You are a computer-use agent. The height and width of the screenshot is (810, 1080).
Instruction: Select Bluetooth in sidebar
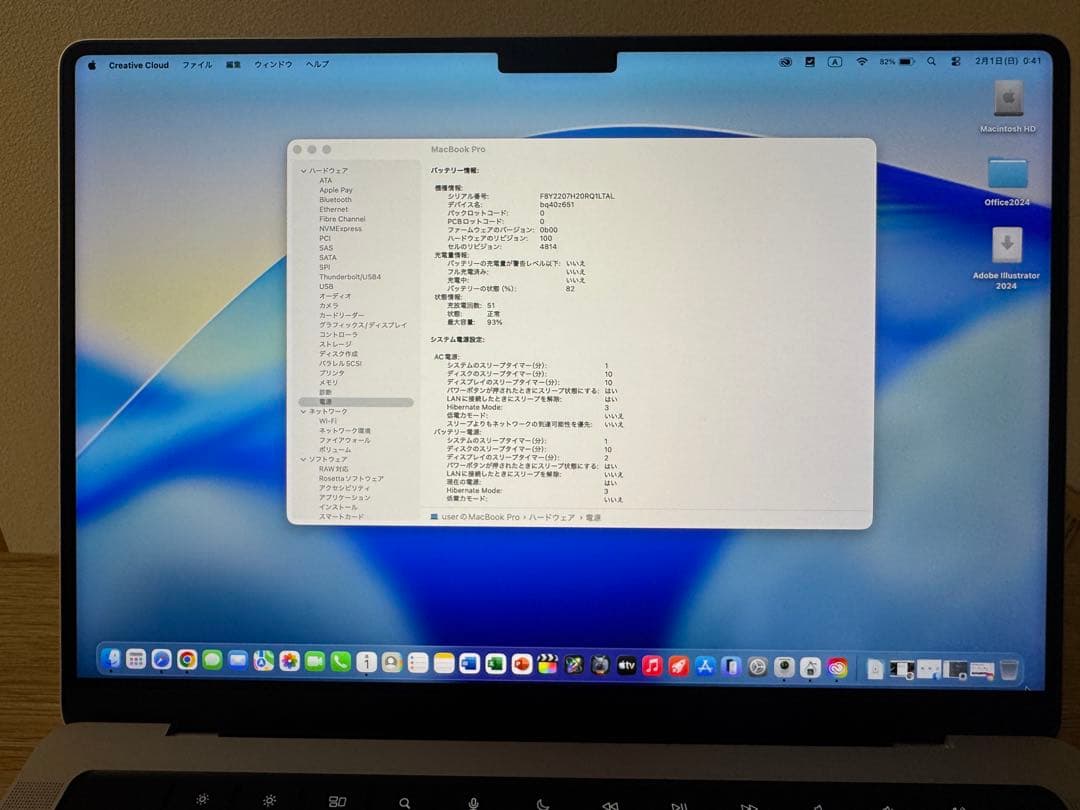335,200
